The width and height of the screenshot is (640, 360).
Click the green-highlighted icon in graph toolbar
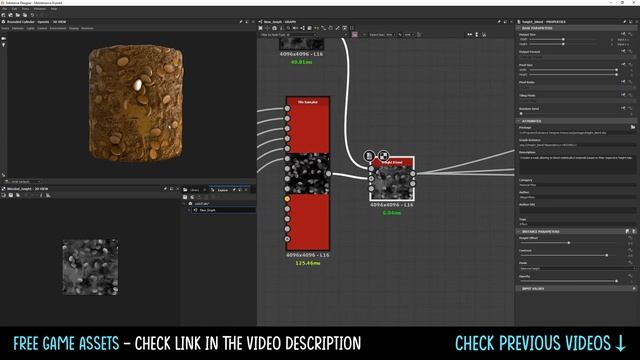(316, 28)
